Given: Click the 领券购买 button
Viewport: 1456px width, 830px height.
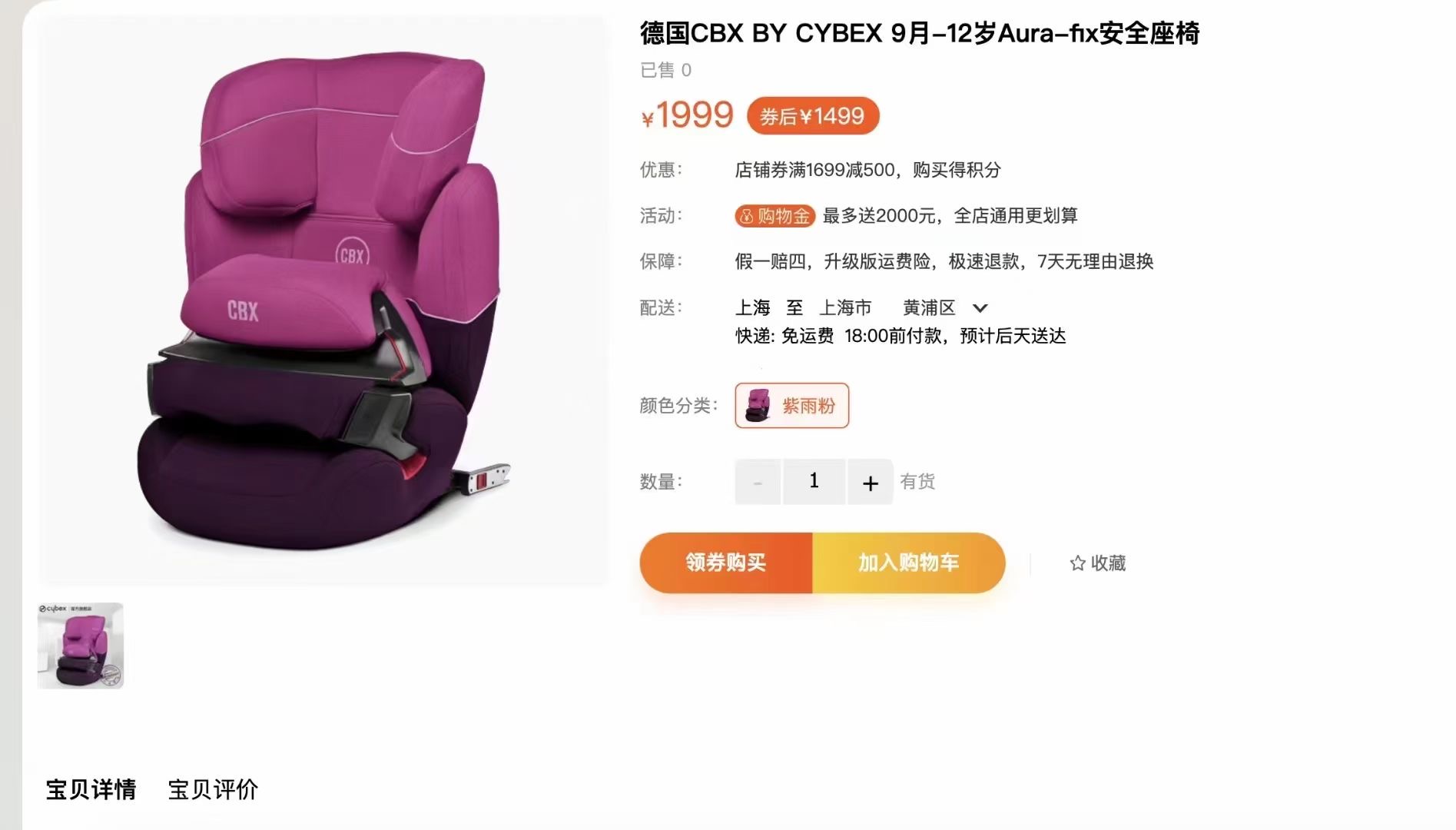Looking at the screenshot, I should point(726,563).
